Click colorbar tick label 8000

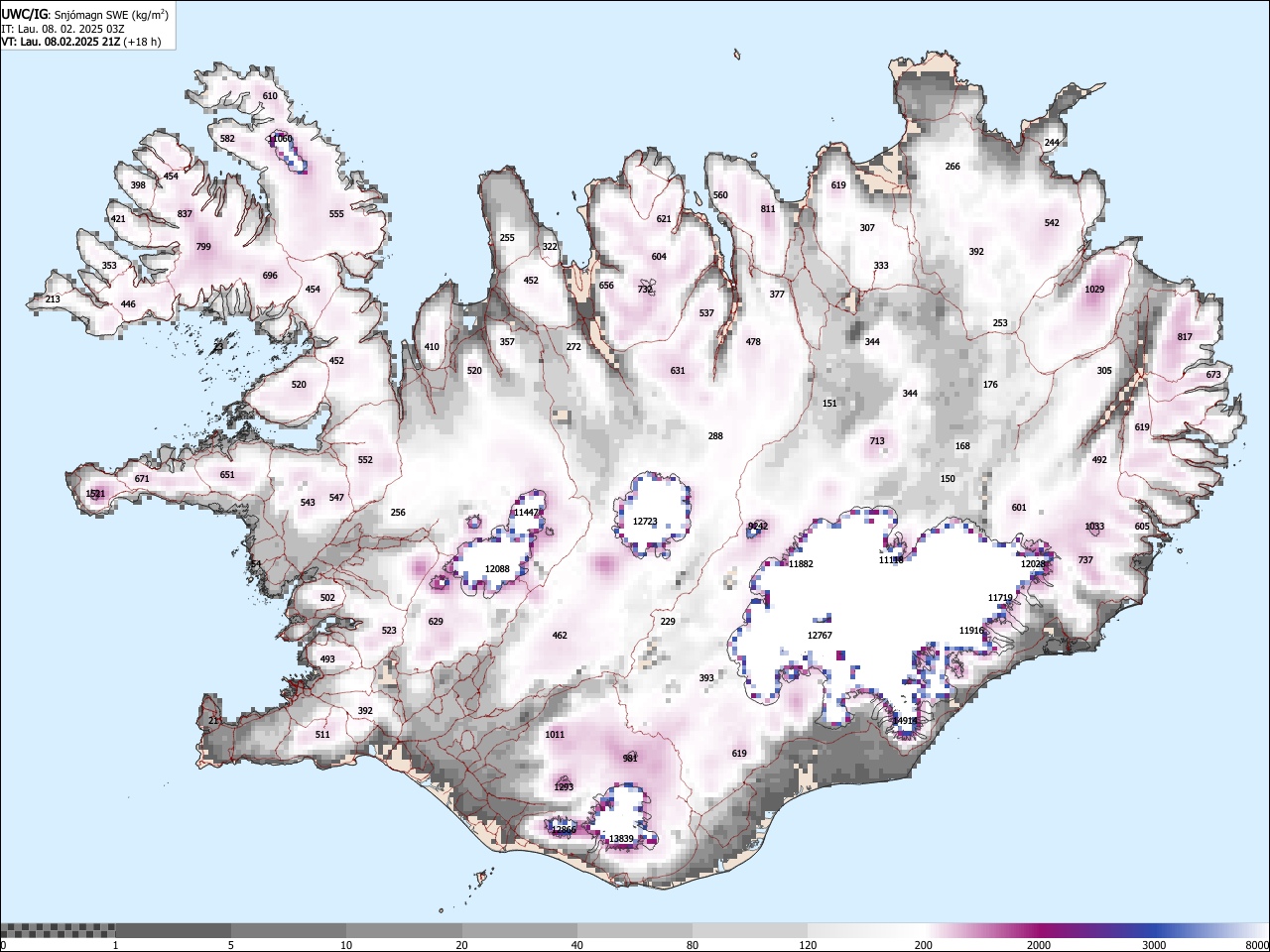[x=1257, y=945]
